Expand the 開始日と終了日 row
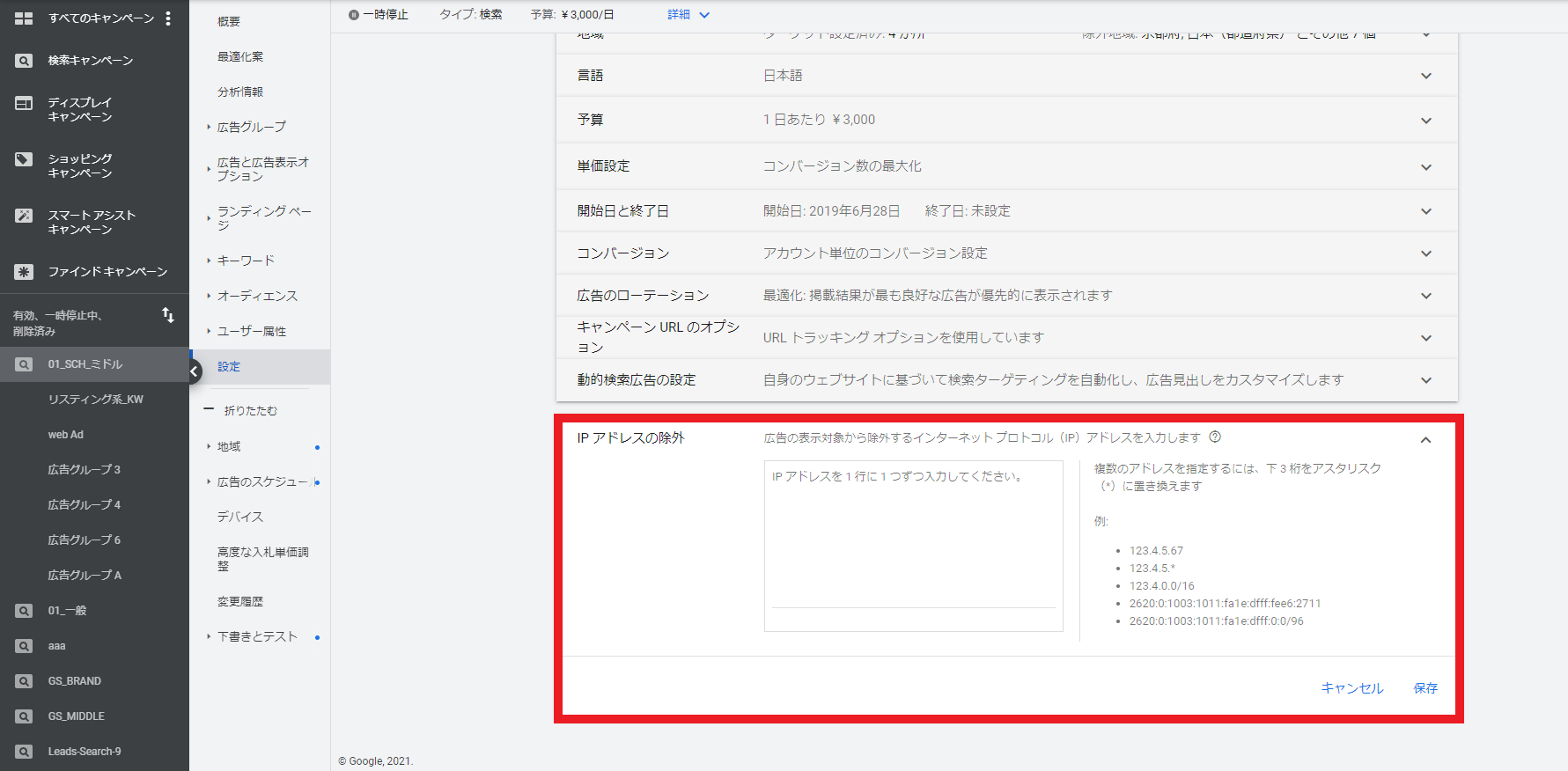The width and height of the screenshot is (1568, 771). [x=1007, y=211]
